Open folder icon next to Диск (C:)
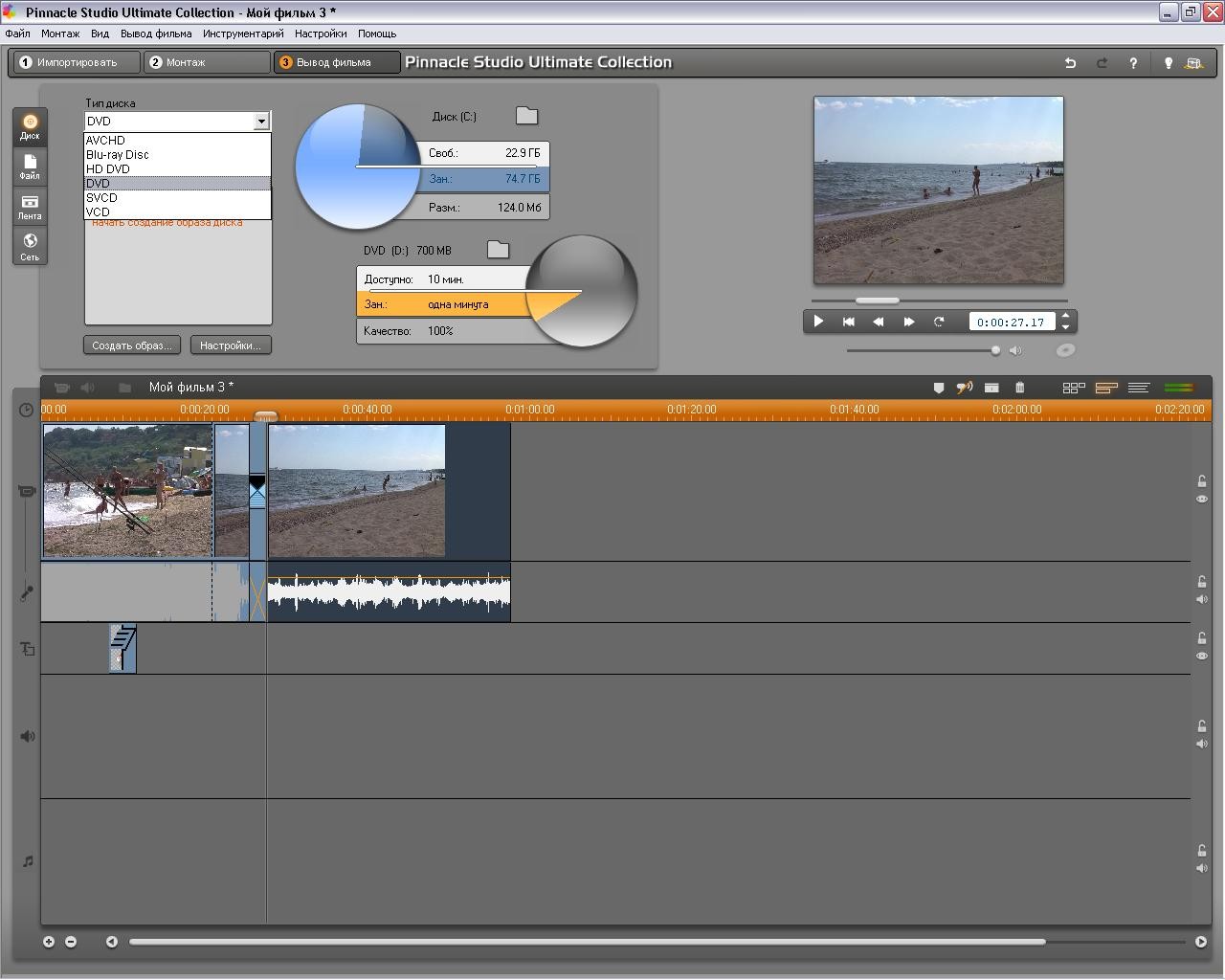Image resolution: width=1225 pixels, height=980 pixels. [x=527, y=116]
